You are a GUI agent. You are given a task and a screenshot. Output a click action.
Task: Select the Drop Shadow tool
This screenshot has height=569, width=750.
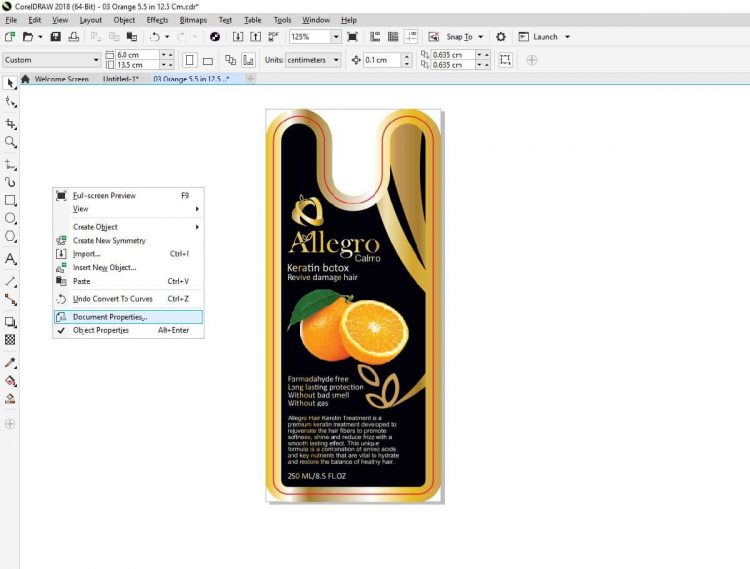(x=10, y=322)
